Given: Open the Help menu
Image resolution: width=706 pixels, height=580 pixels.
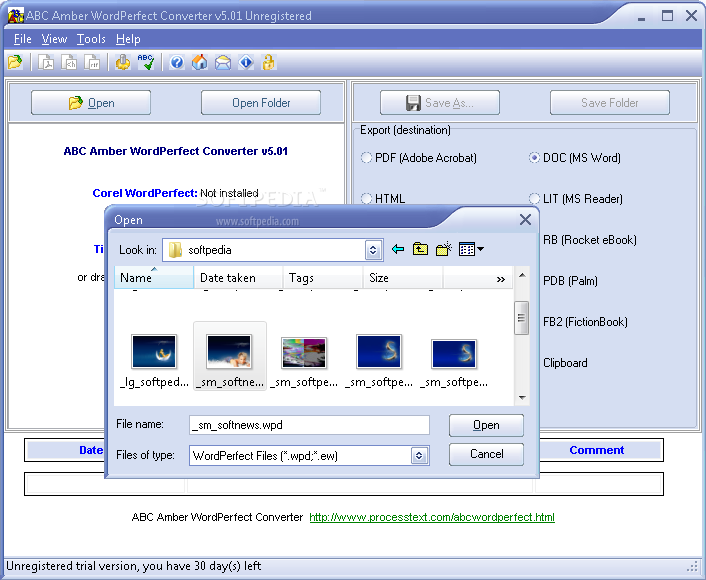Looking at the screenshot, I should click(x=128, y=39).
